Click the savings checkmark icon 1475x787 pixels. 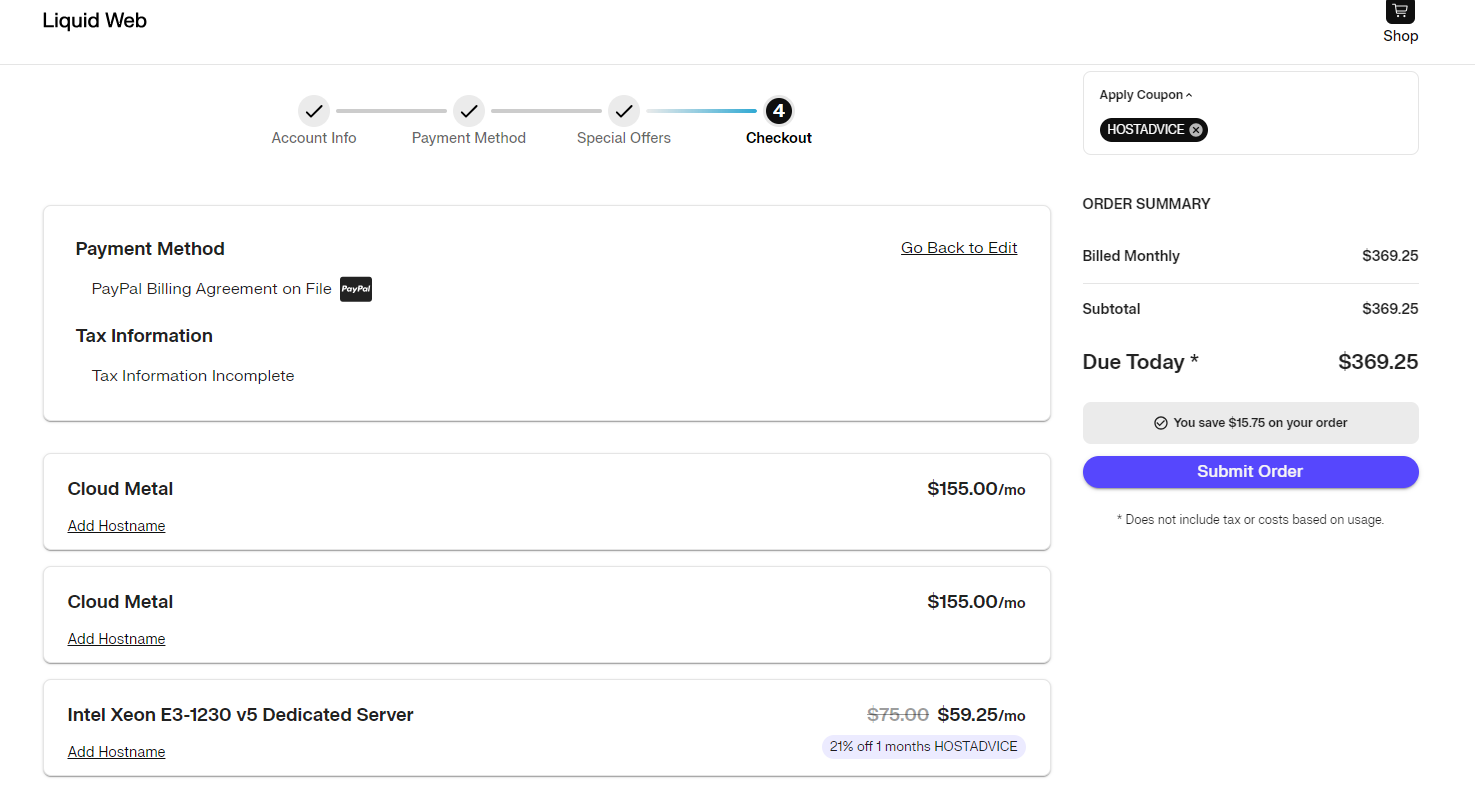tap(1161, 423)
